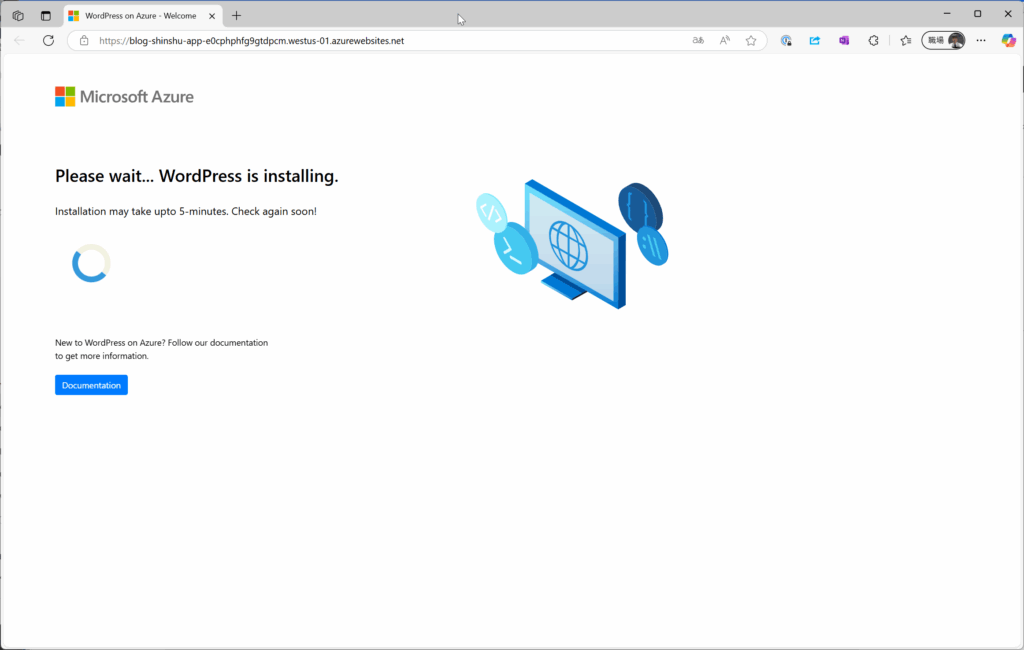The height and width of the screenshot is (650, 1024).
Task: Close the browser window
Action: pos(1008,14)
